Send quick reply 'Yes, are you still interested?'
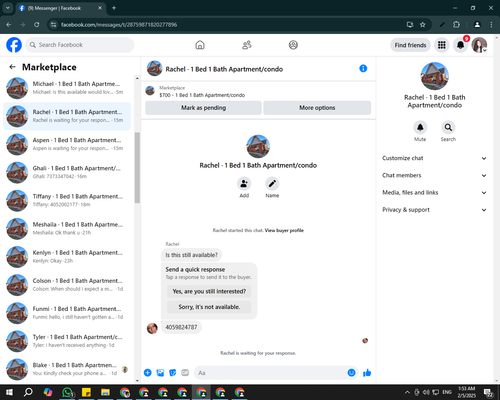 point(209,291)
